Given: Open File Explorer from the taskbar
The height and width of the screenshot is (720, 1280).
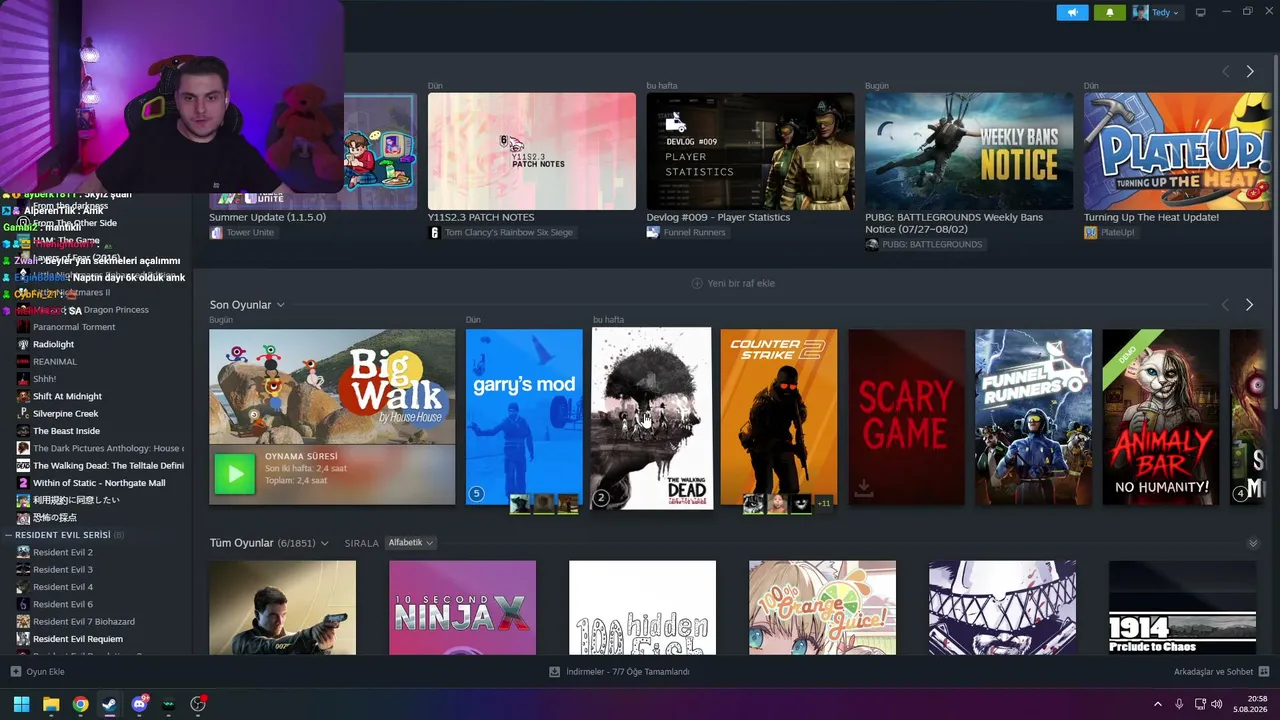Looking at the screenshot, I should (x=51, y=704).
